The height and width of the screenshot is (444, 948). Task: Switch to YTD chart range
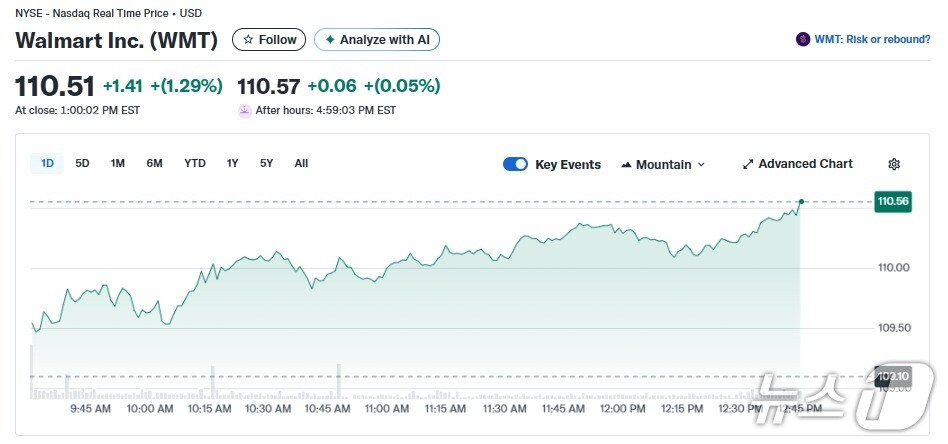195,163
